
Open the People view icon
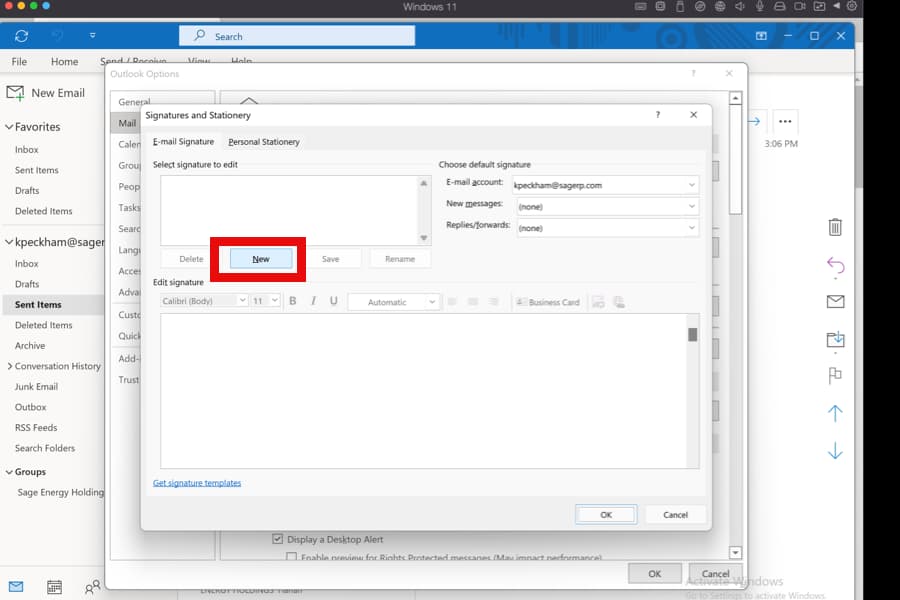pos(92,585)
